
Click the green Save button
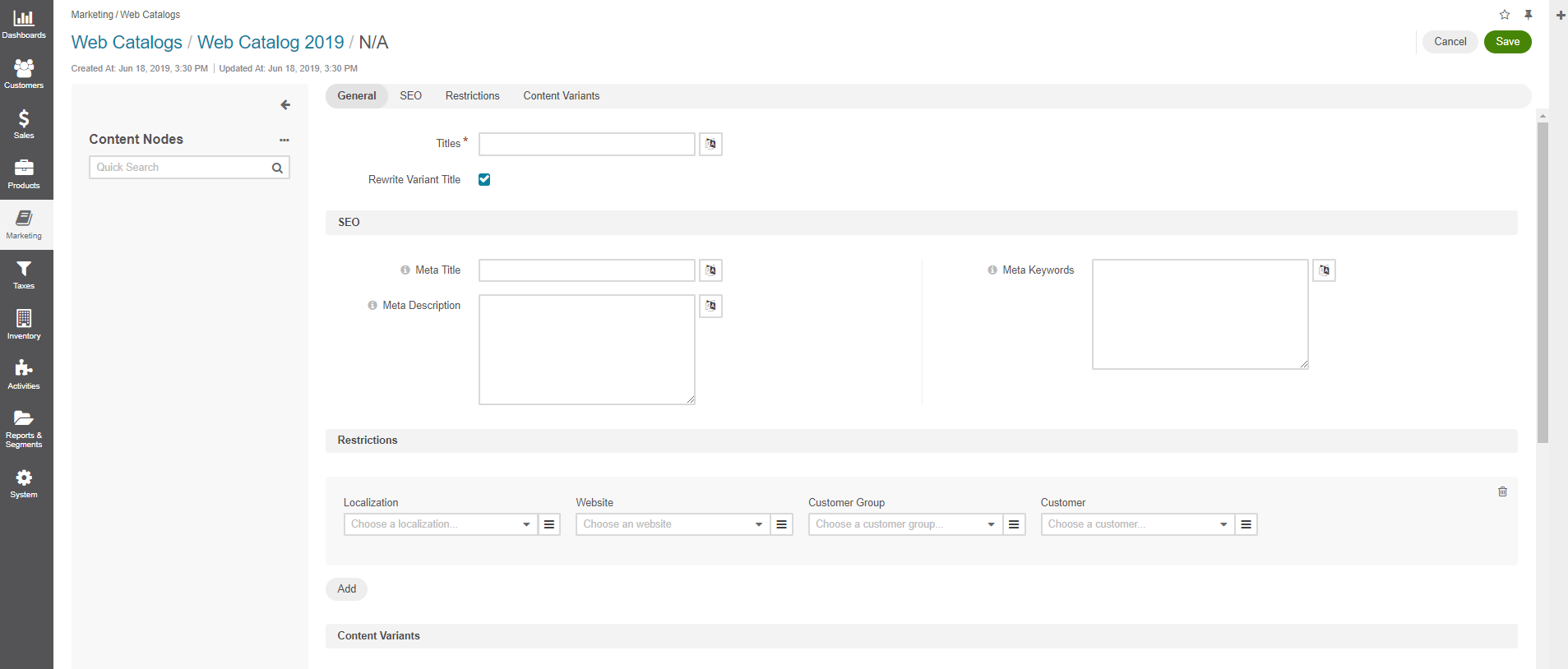tap(1508, 42)
